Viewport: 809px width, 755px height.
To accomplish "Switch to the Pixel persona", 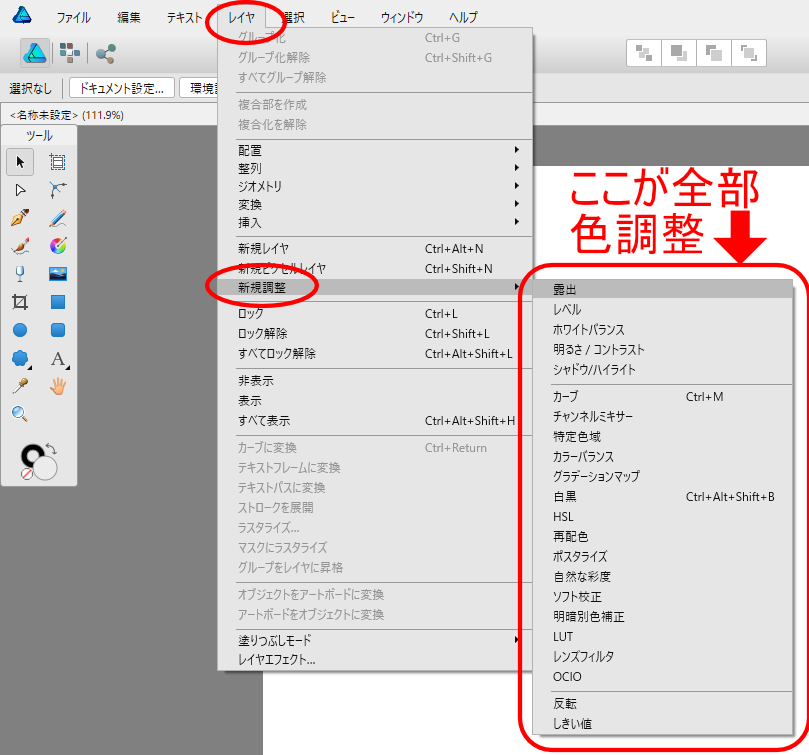I will pos(69,52).
